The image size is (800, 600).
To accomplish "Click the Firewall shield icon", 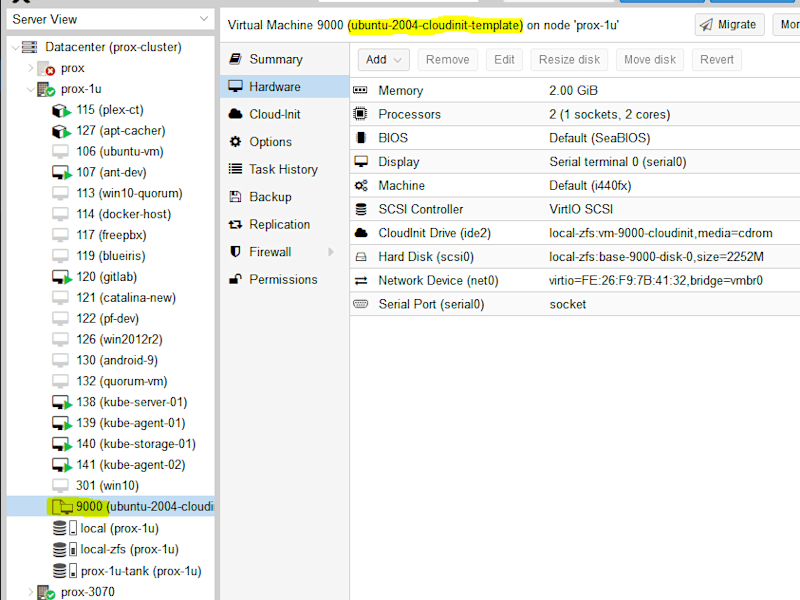I will pyautogui.click(x=235, y=252).
